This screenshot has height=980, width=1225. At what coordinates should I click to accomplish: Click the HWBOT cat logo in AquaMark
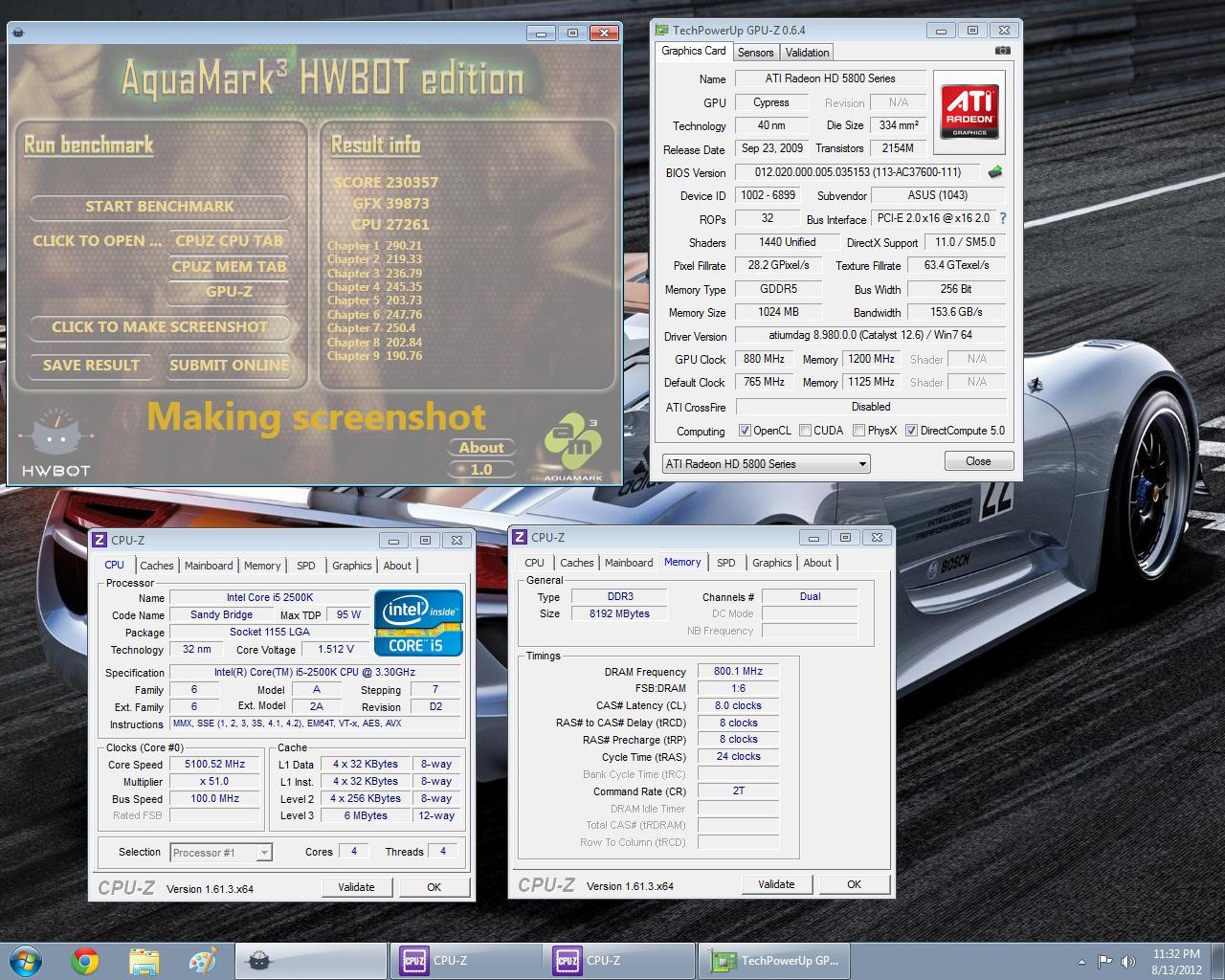pyautogui.click(x=56, y=442)
